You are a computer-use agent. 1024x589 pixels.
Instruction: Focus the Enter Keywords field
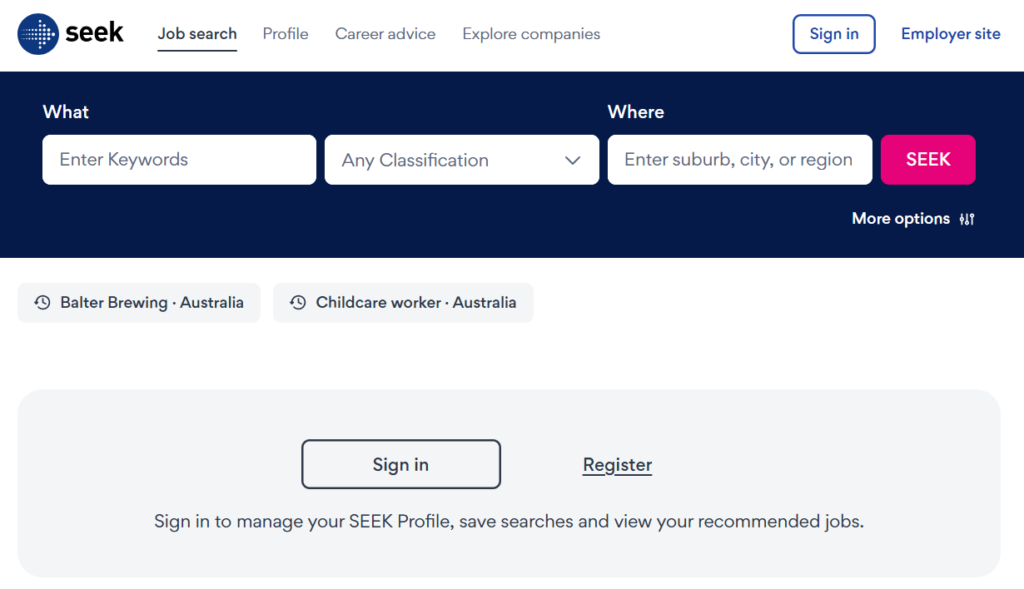[x=179, y=160]
